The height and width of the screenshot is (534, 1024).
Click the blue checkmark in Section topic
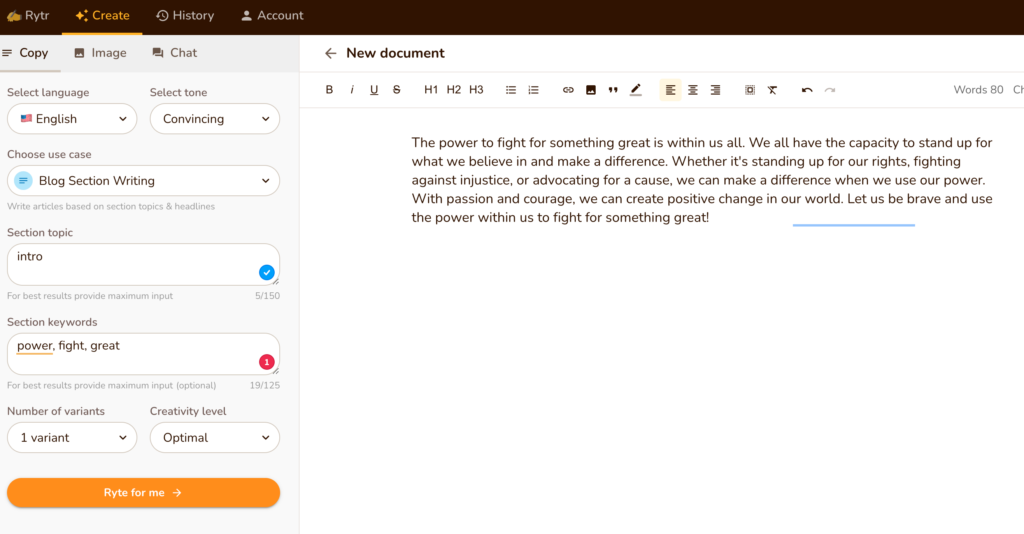pyautogui.click(x=266, y=272)
